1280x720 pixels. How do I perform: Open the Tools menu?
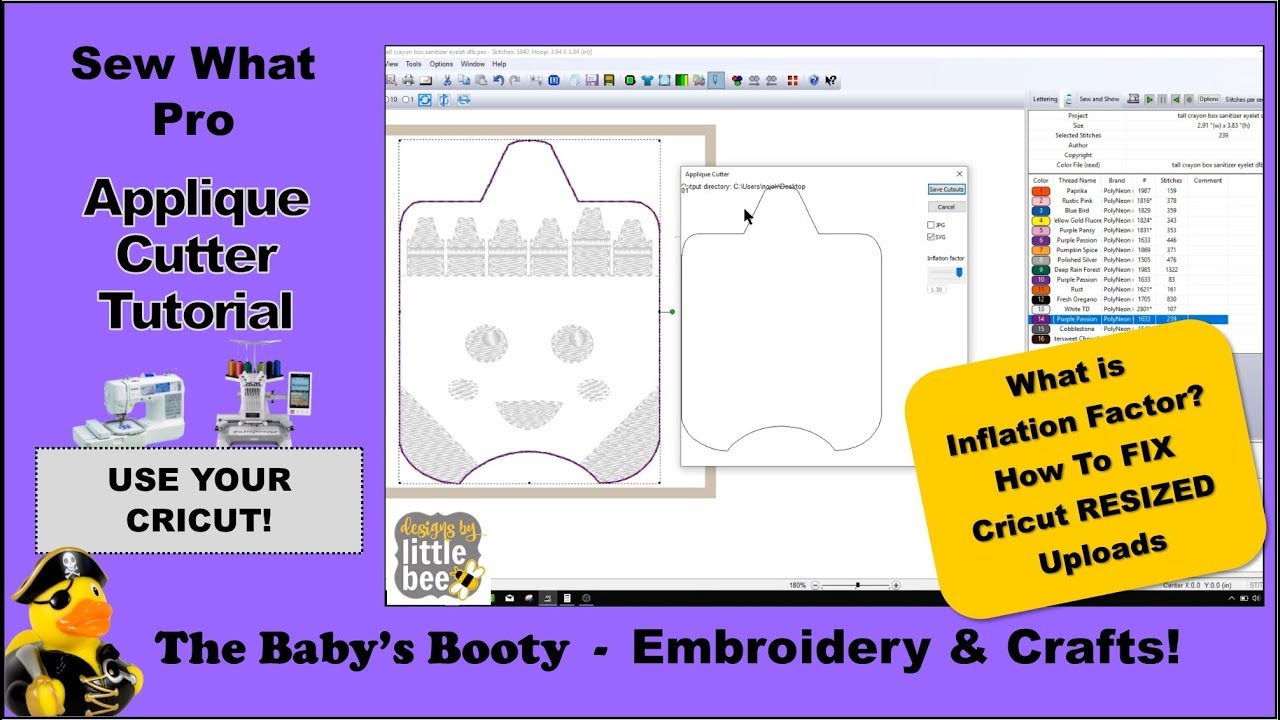click(x=413, y=64)
